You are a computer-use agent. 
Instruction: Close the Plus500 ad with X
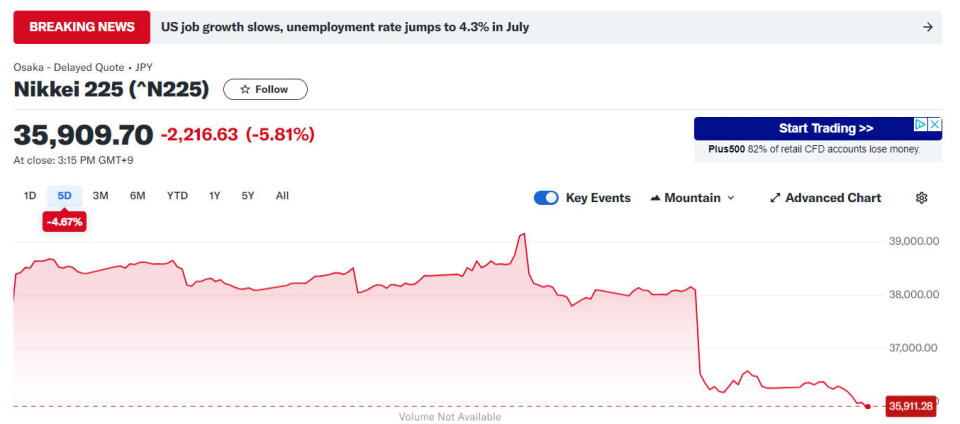(935, 125)
